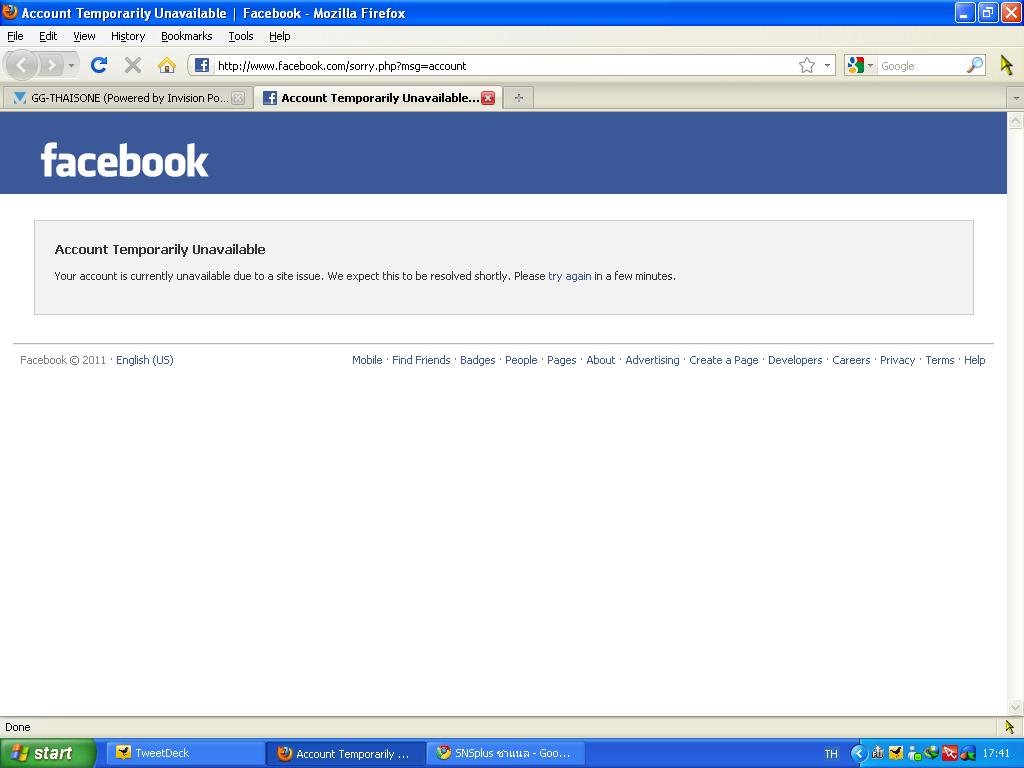Screen dimensions: 1024x768
Task: Close the GG-THAISONE tab
Action: click(238, 98)
